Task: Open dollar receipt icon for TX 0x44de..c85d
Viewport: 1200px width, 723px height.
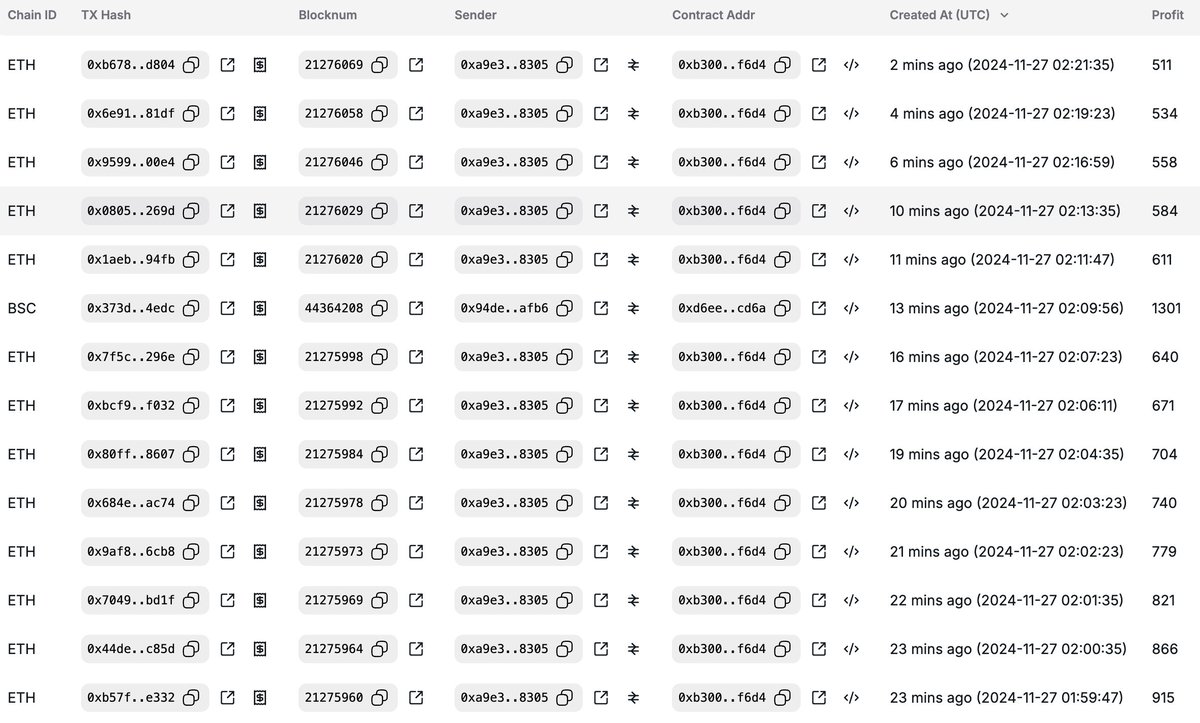Action: [x=260, y=649]
